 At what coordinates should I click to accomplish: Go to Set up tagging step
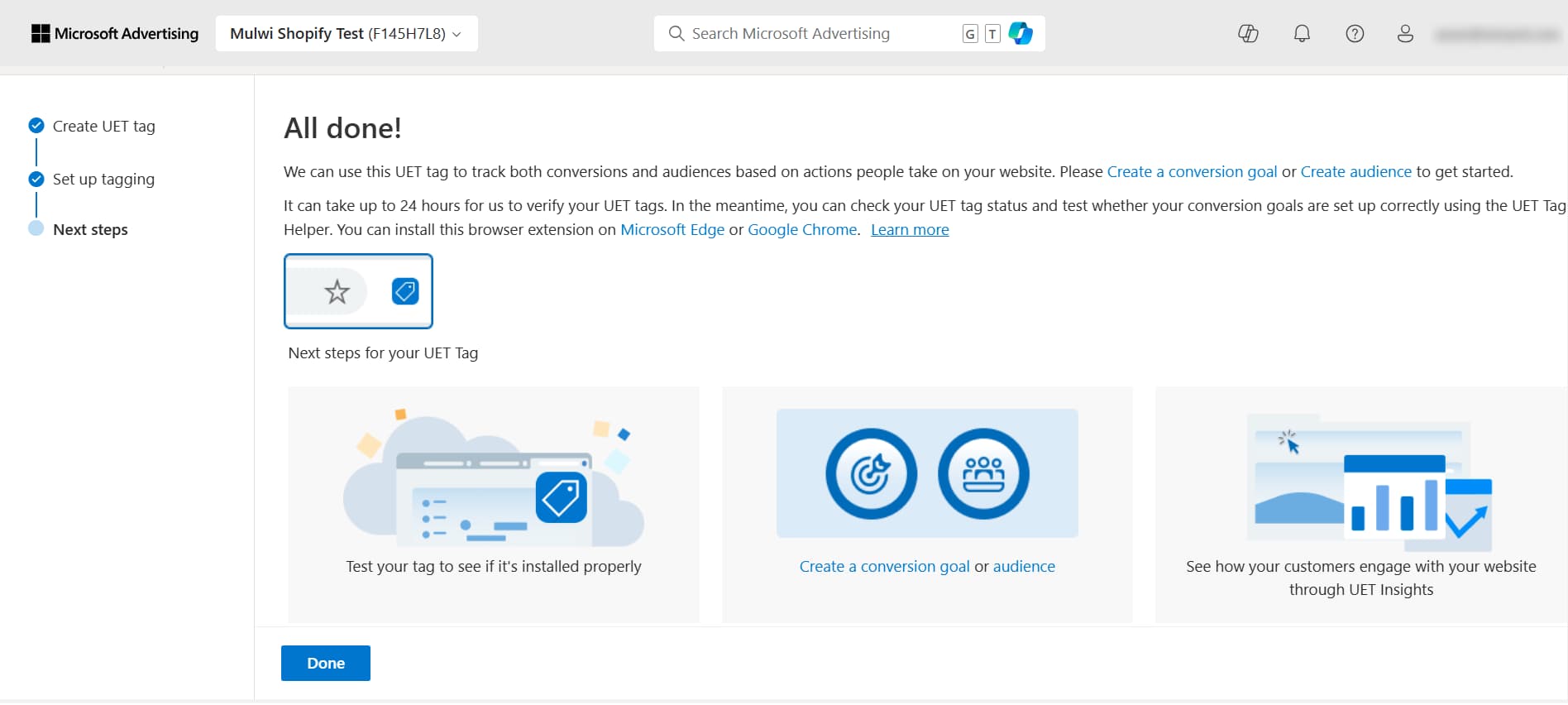pos(103,179)
